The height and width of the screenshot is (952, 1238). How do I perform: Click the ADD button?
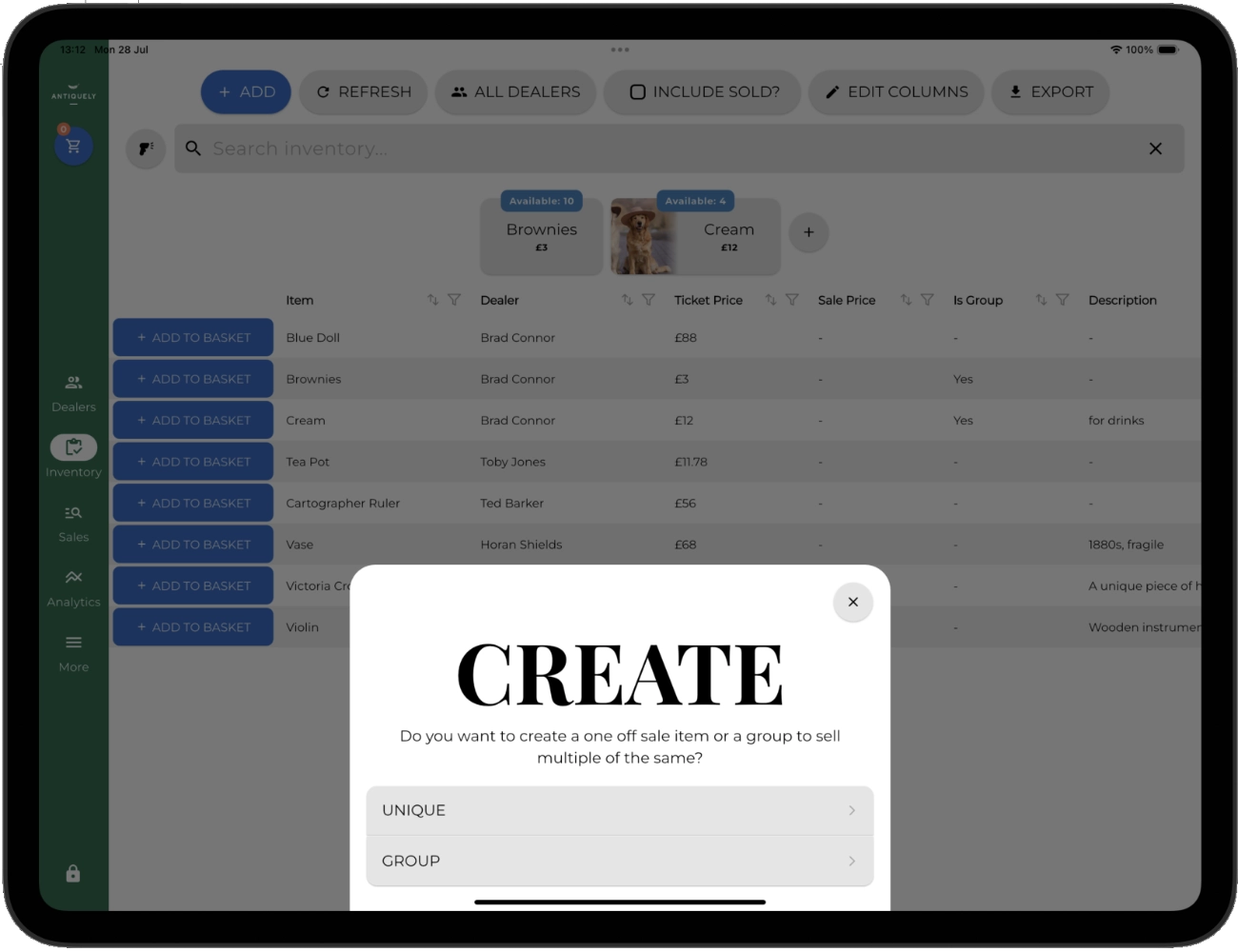246,92
